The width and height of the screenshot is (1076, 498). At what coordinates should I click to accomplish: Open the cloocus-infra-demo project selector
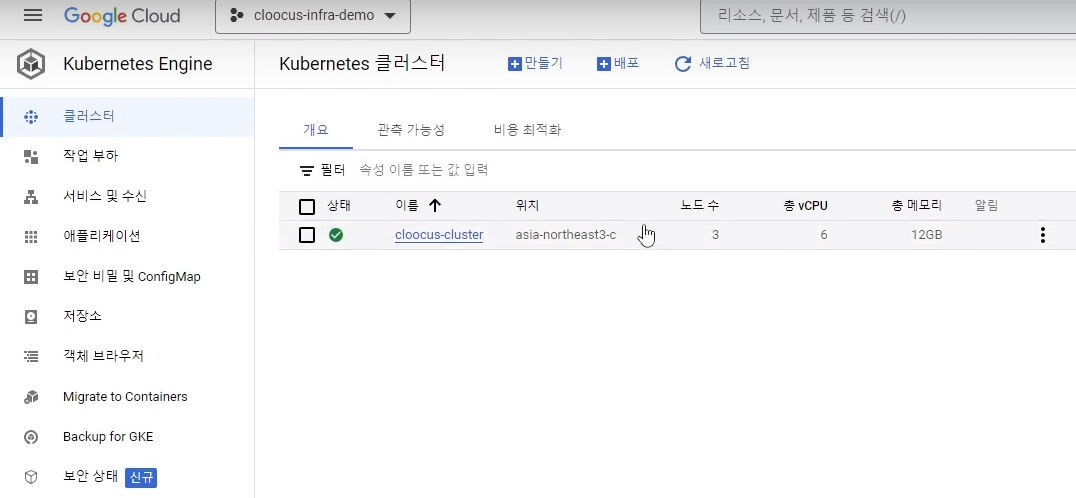pos(313,16)
